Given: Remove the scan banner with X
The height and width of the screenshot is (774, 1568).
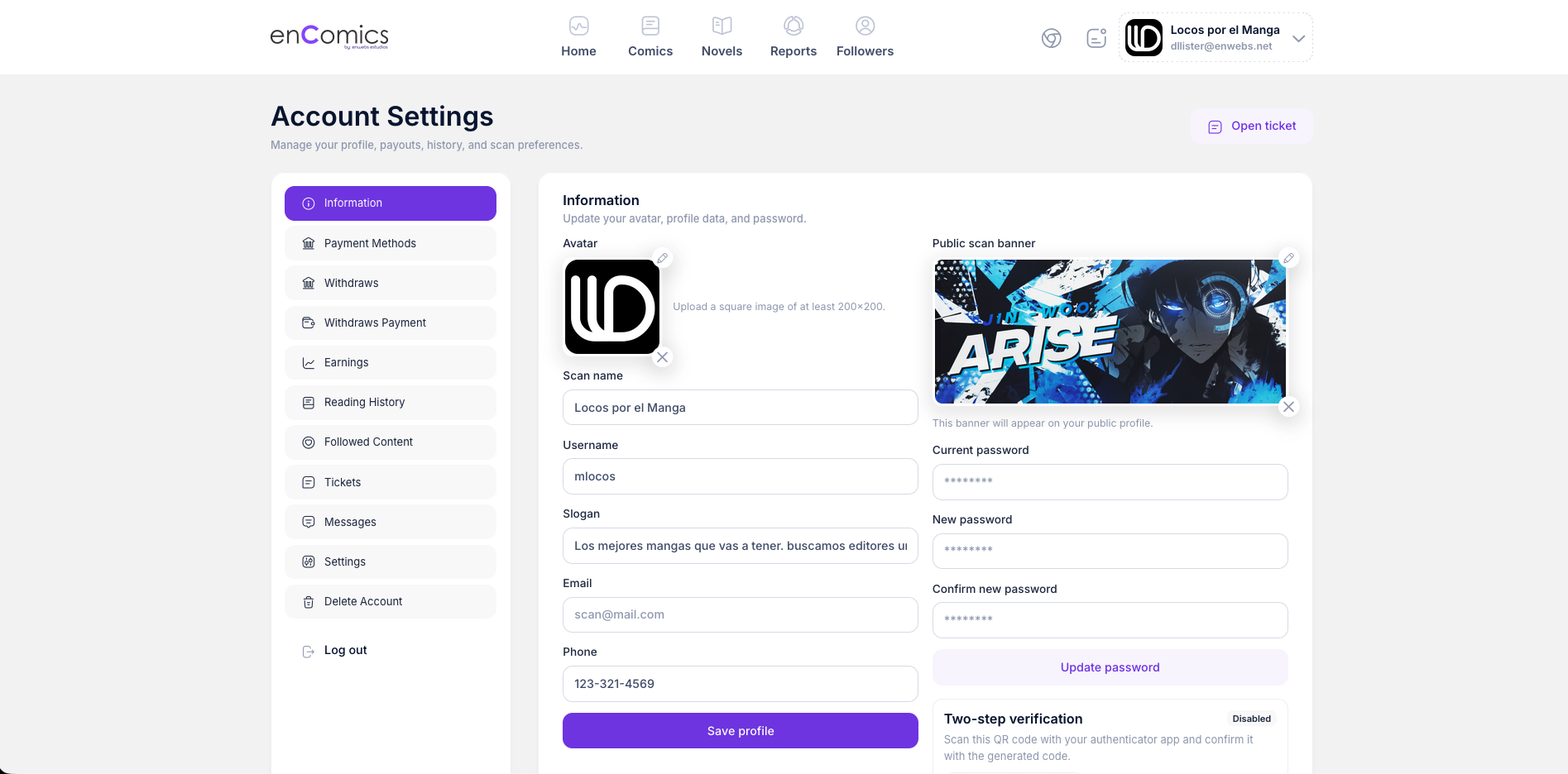Looking at the screenshot, I should coord(1288,407).
